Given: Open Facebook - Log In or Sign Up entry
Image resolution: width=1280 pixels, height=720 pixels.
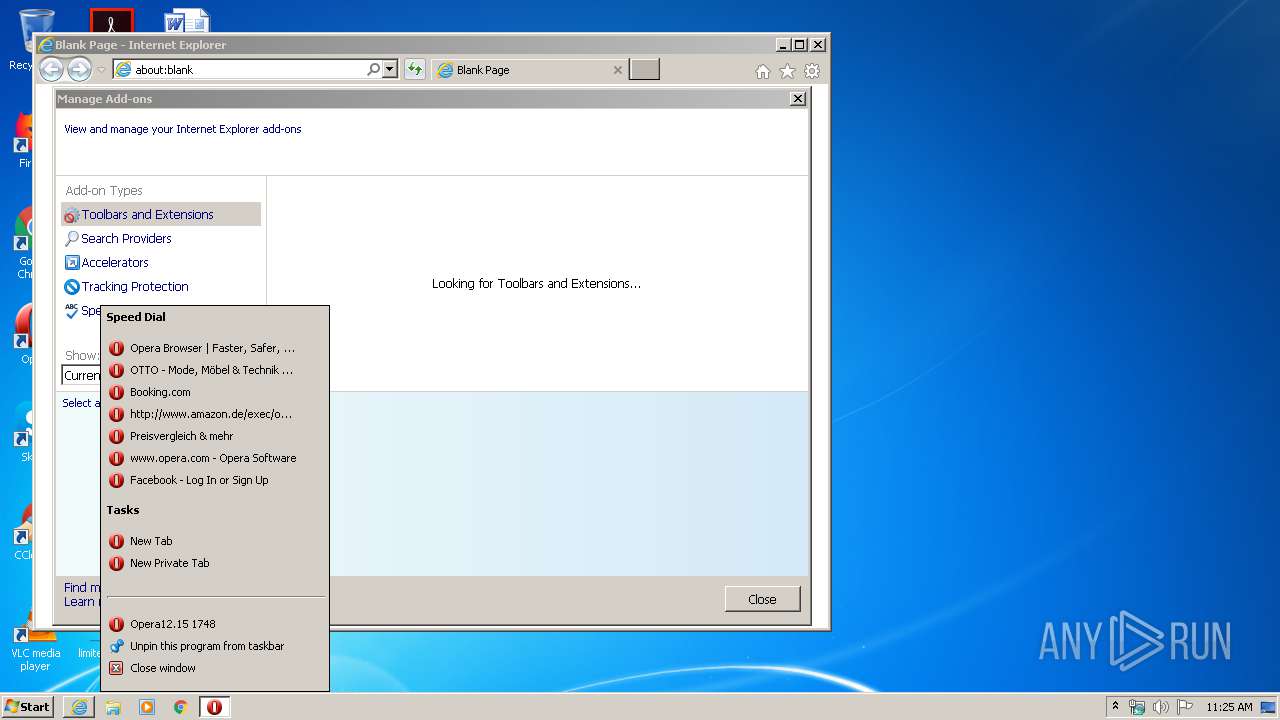Looking at the screenshot, I should pyautogui.click(x=215, y=480).
